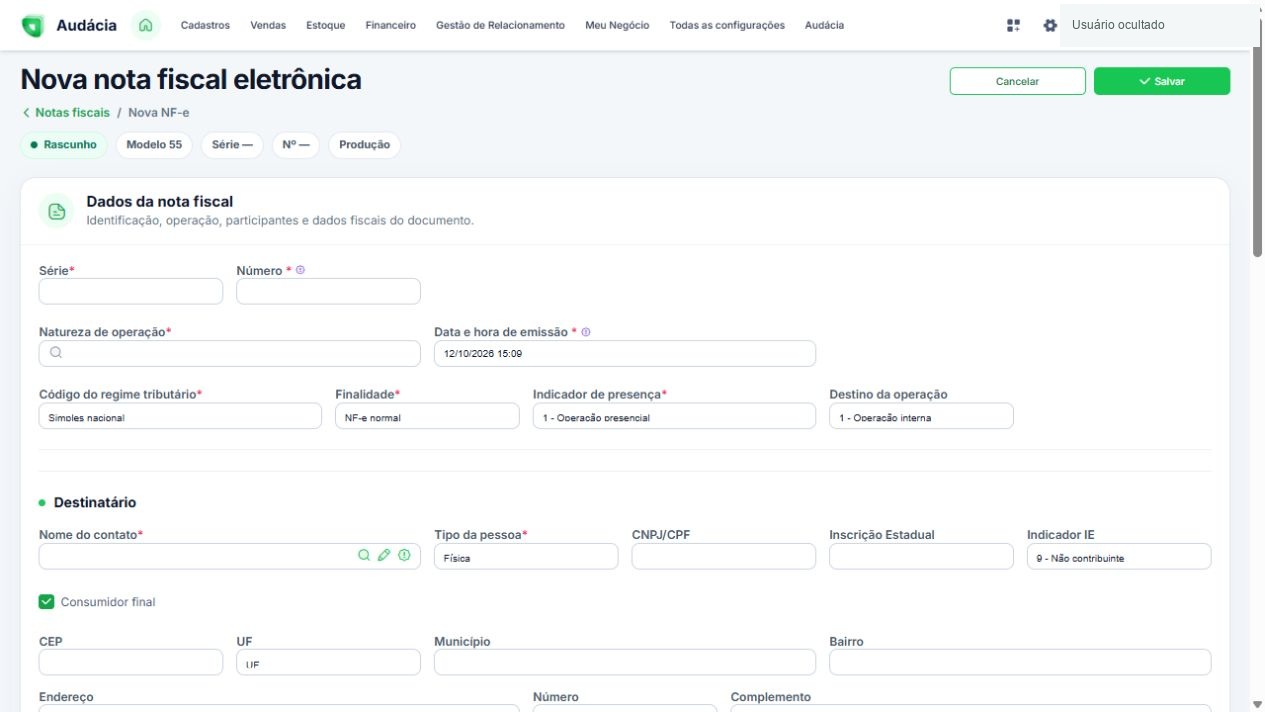This screenshot has height=712, width=1265.
Task: Click the info icon inside Nome do contato
Action: [x=404, y=555]
